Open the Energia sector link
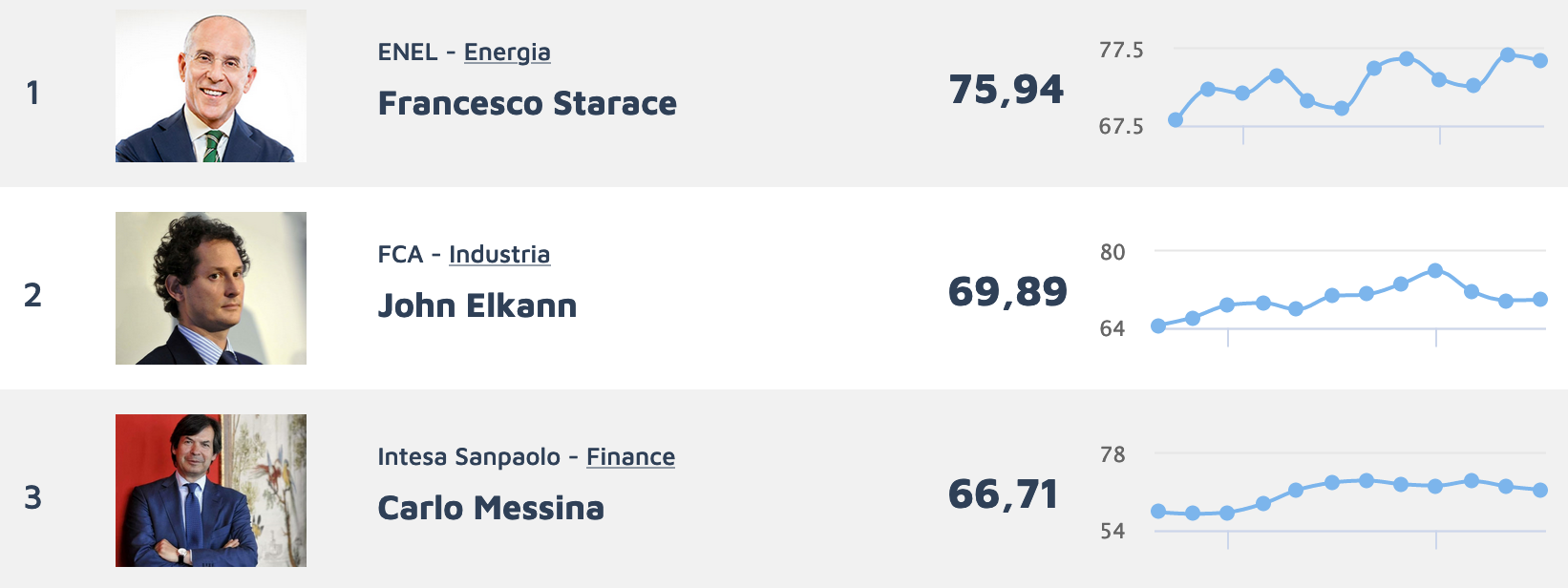Image resolution: width=1568 pixels, height=588 pixels. click(x=507, y=52)
